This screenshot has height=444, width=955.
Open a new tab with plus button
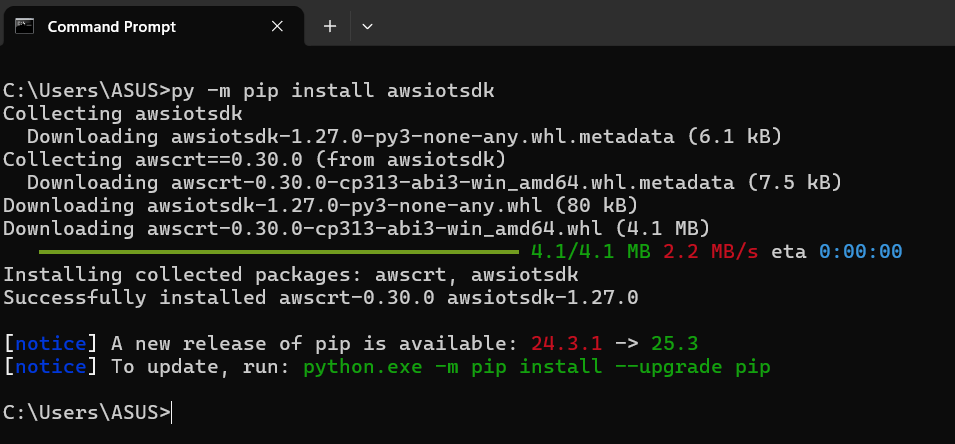pos(330,27)
